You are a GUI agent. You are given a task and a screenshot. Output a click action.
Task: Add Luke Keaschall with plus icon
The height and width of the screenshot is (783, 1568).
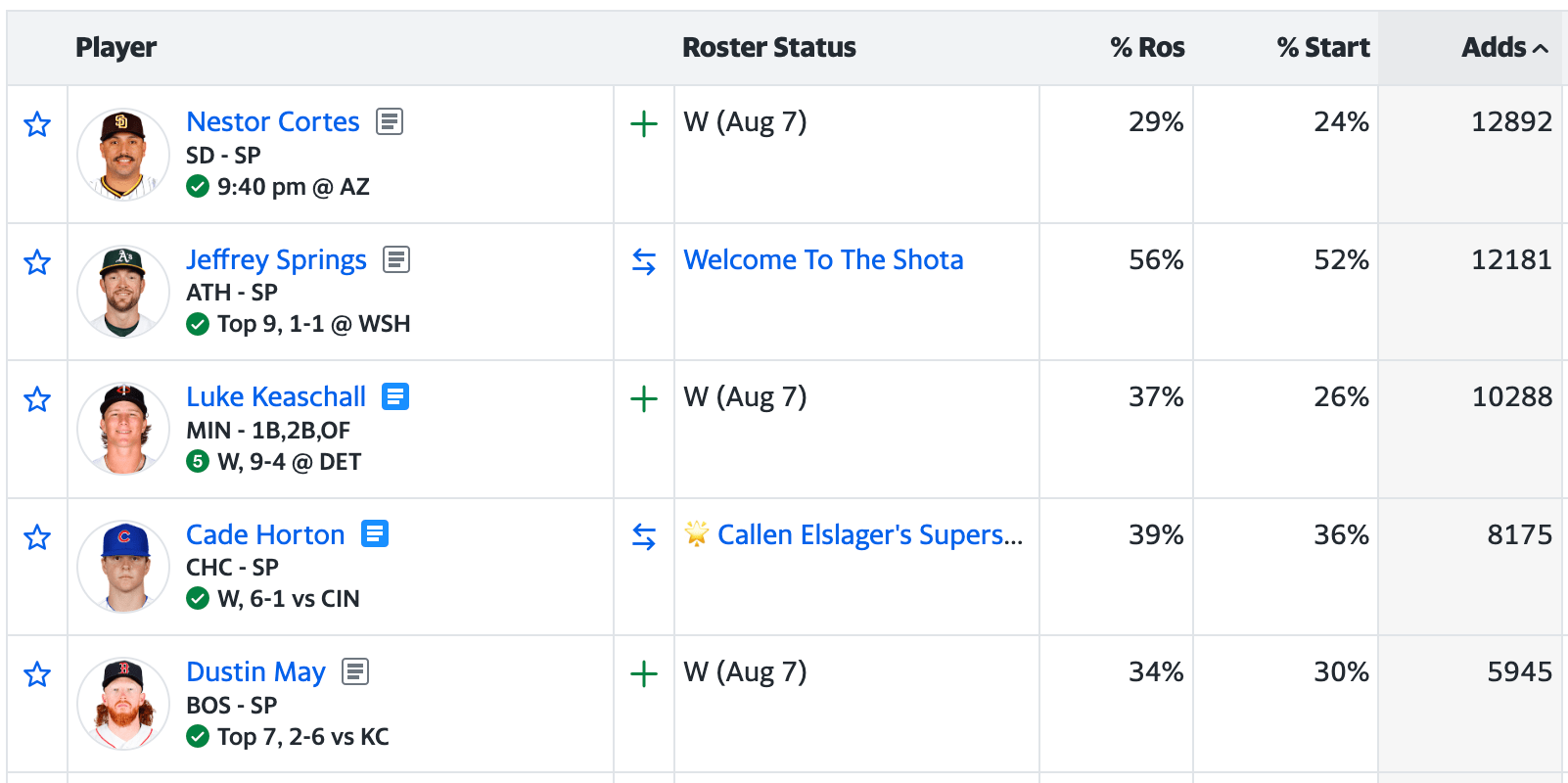tap(644, 399)
